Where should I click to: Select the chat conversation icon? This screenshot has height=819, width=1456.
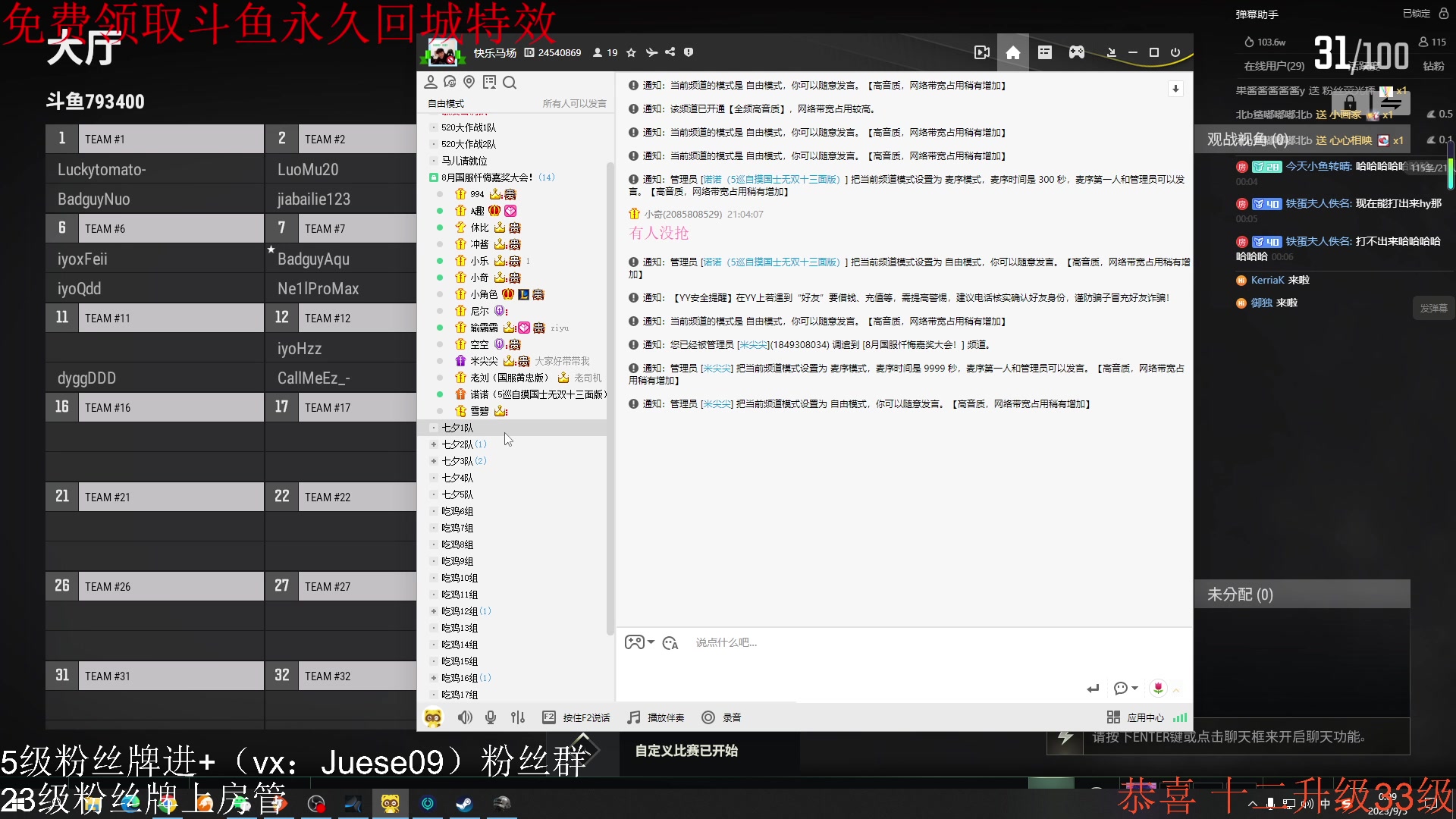450,82
